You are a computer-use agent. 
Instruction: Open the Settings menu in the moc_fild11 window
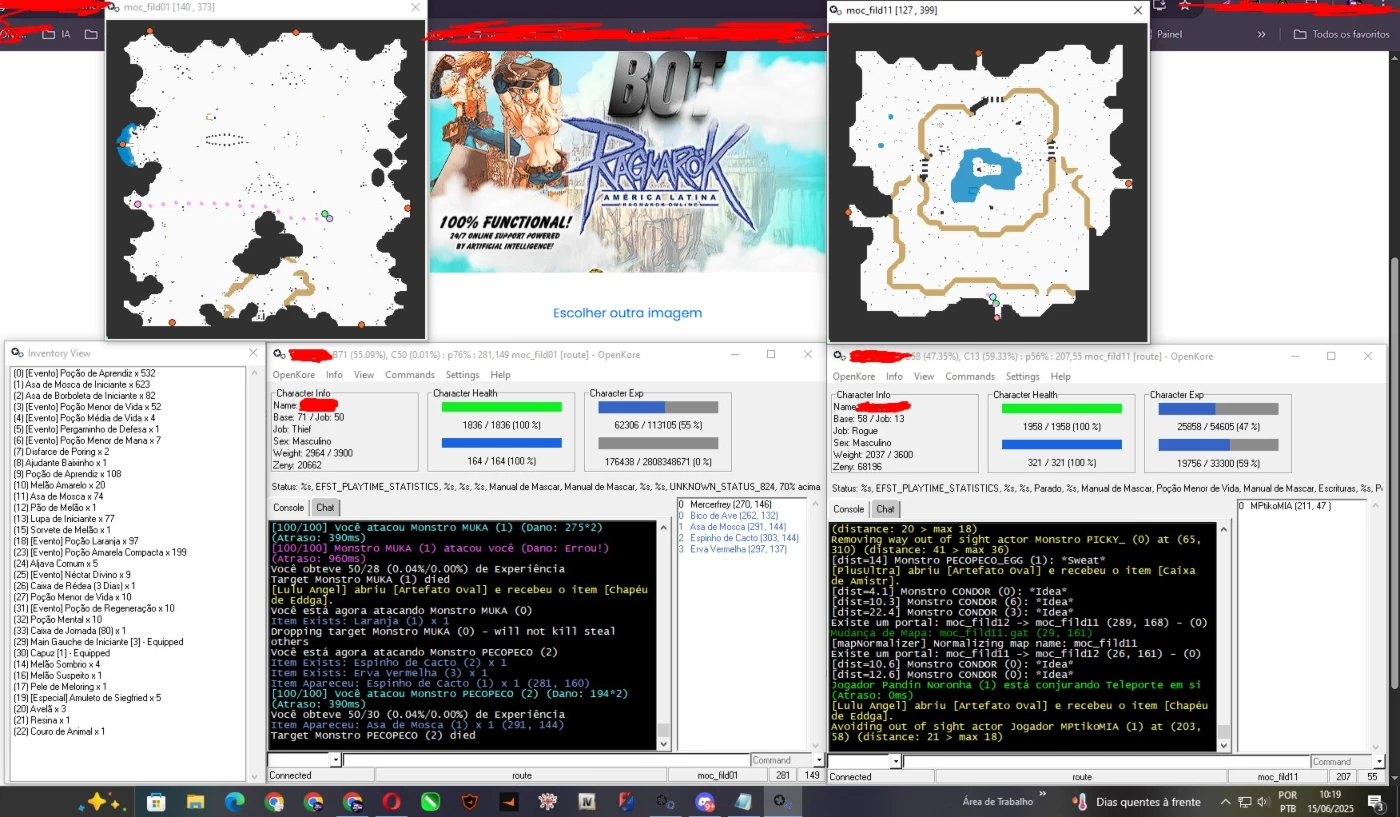[x=1022, y=377]
